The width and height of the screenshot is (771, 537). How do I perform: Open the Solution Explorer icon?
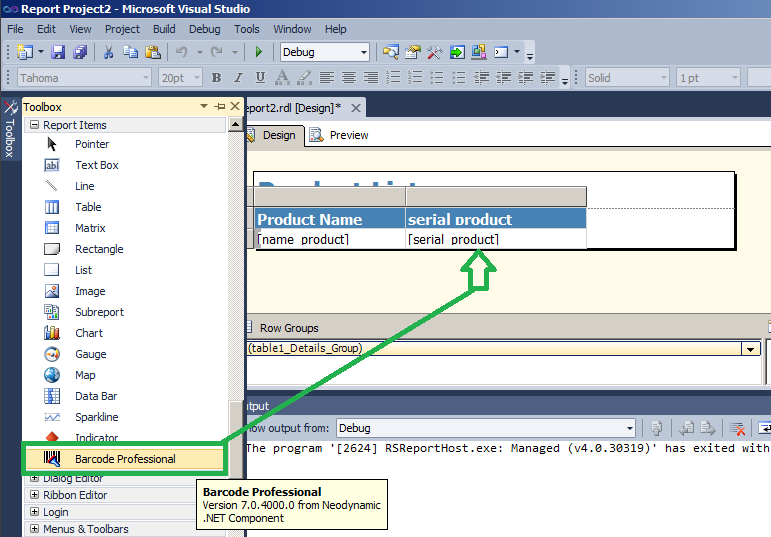pos(391,52)
